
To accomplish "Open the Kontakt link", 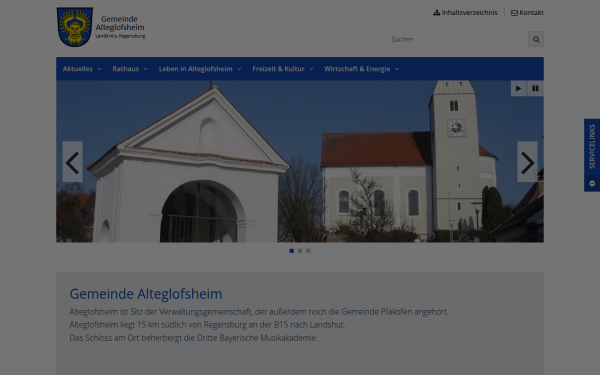I will click(x=527, y=13).
